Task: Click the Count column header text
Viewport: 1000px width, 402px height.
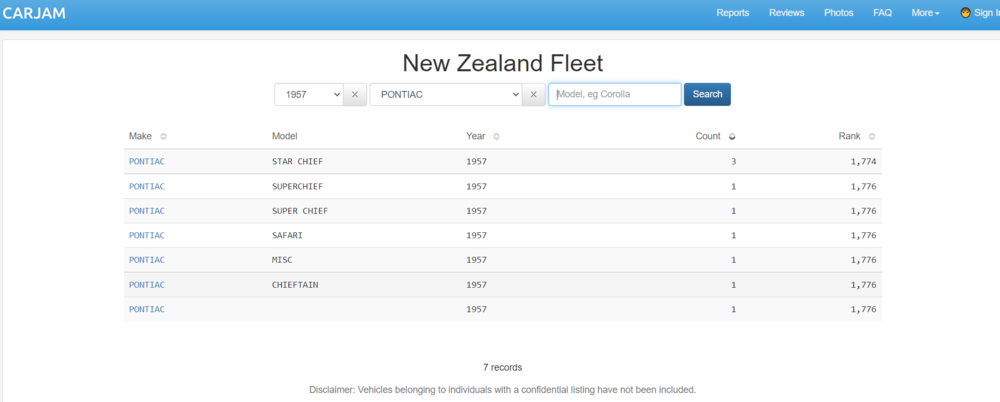Action: 708,136
